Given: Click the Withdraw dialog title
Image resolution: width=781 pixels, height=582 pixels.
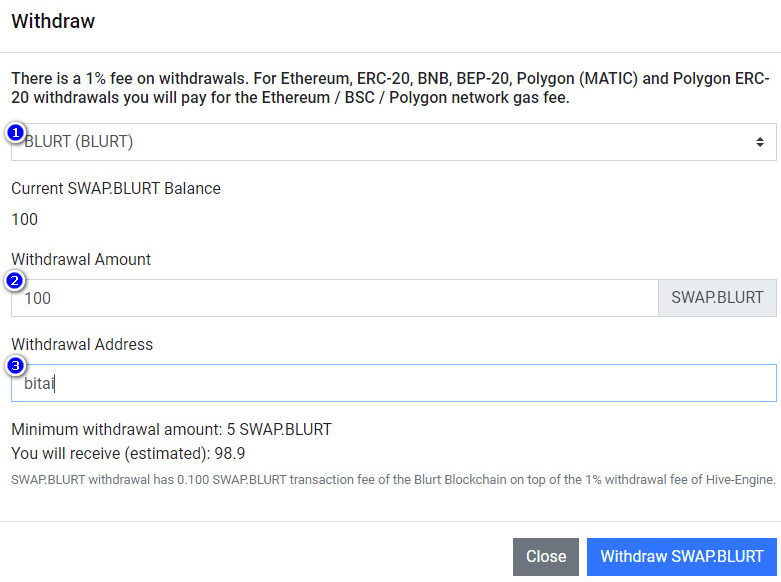Looking at the screenshot, I should coord(53,20).
